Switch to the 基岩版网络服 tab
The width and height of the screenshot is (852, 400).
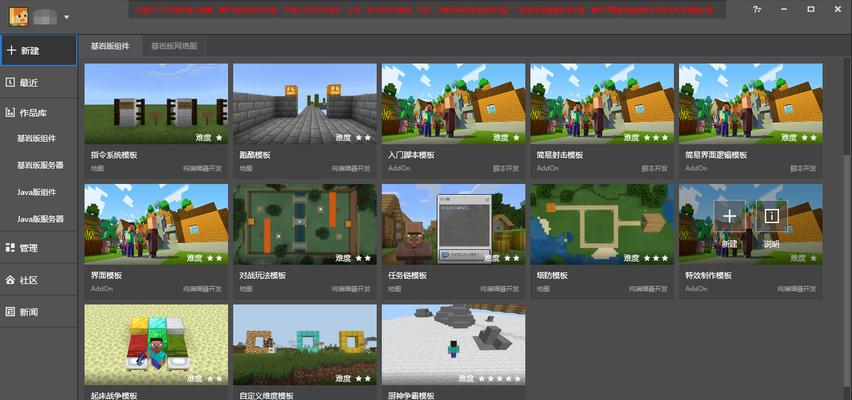[174, 46]
